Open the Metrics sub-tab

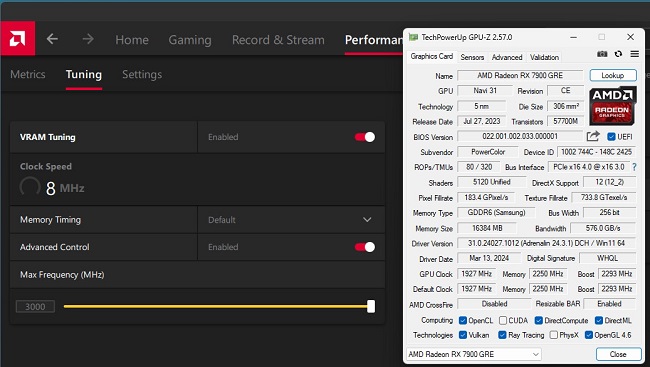tap(28, 74)
